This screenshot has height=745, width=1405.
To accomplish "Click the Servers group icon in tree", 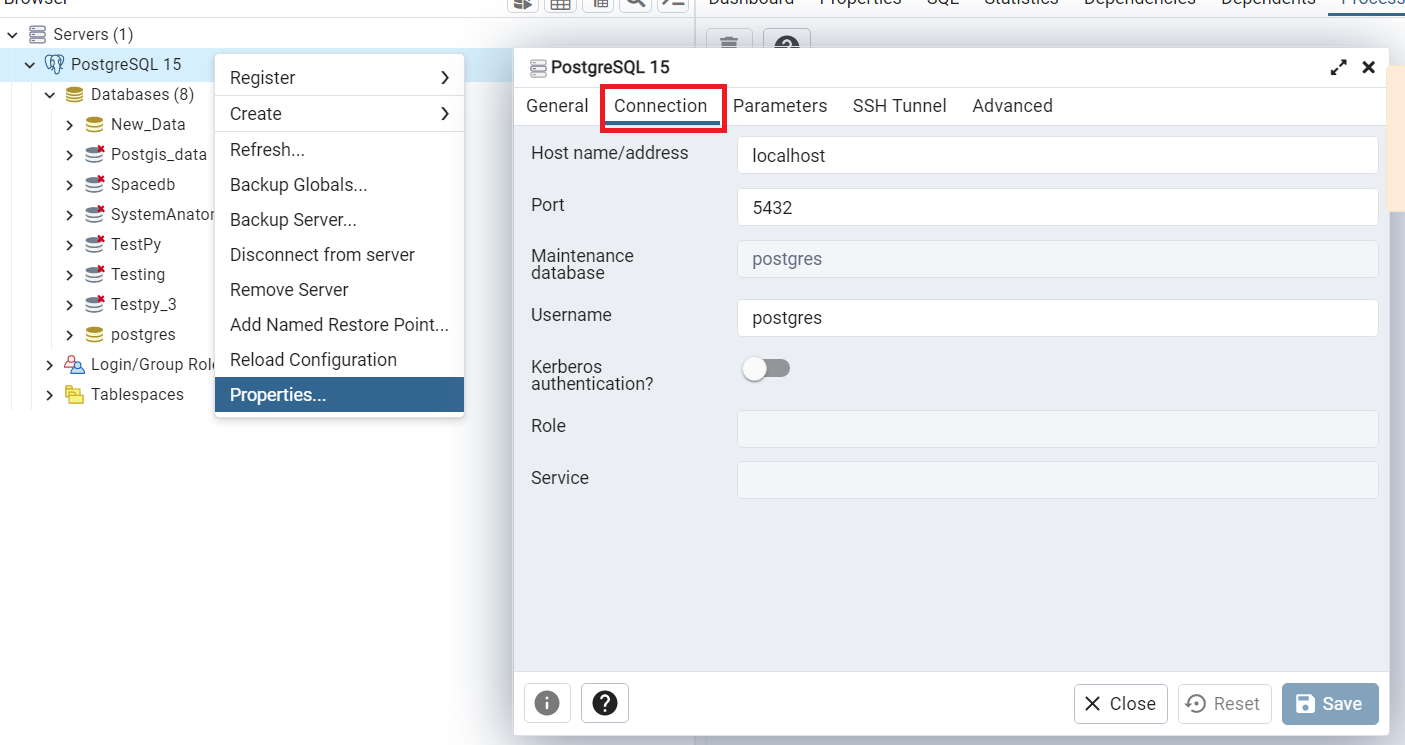I will pos(38,35).
